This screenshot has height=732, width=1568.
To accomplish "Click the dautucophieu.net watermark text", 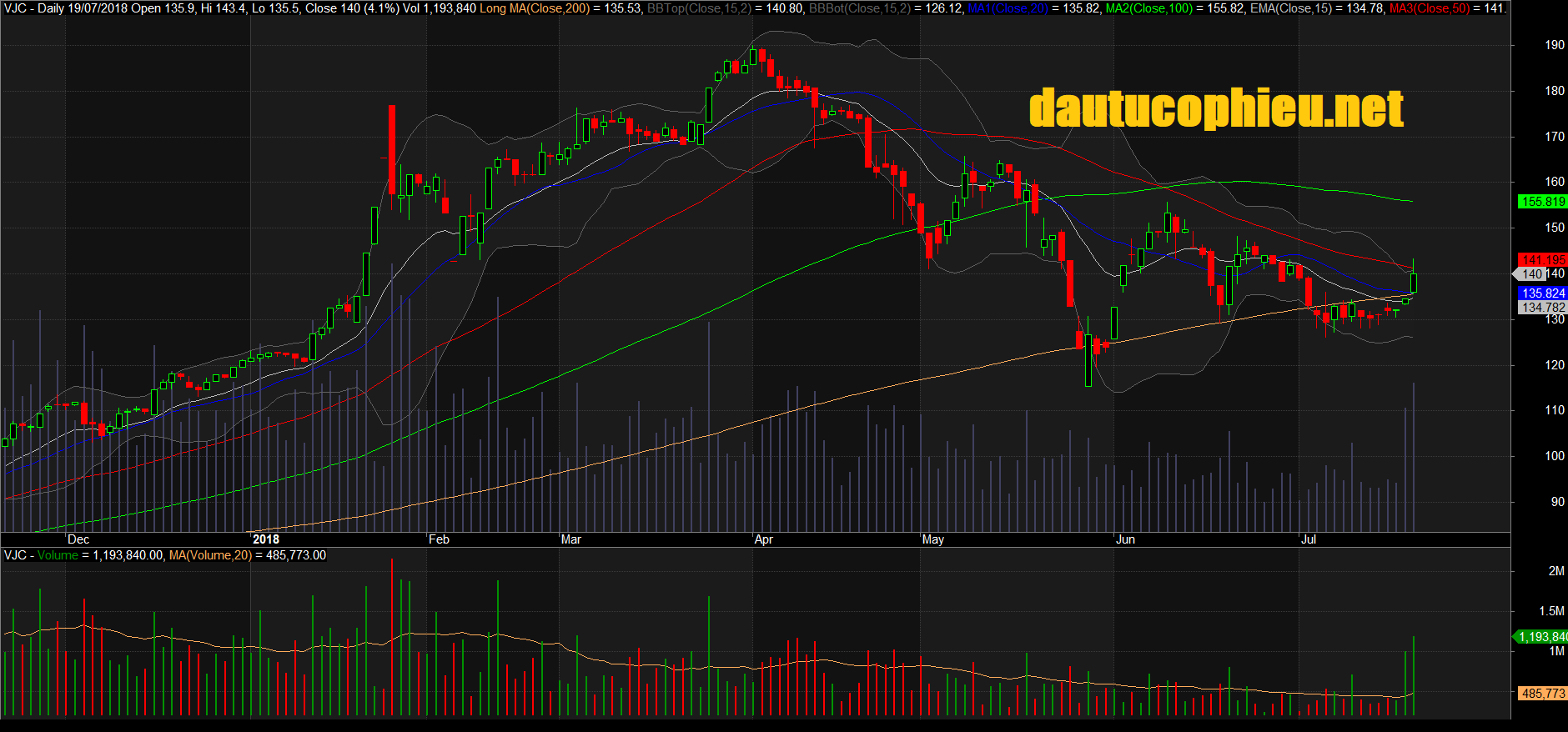I will (x=1216, y=109).
